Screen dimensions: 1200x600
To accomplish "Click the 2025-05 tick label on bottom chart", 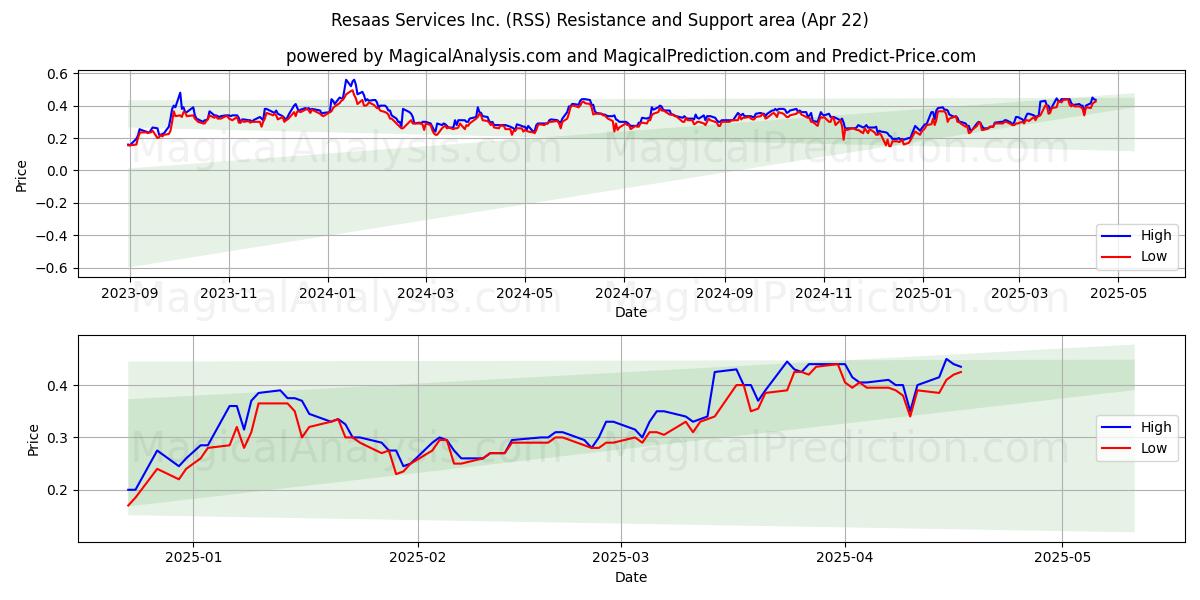I will 1062,558.
